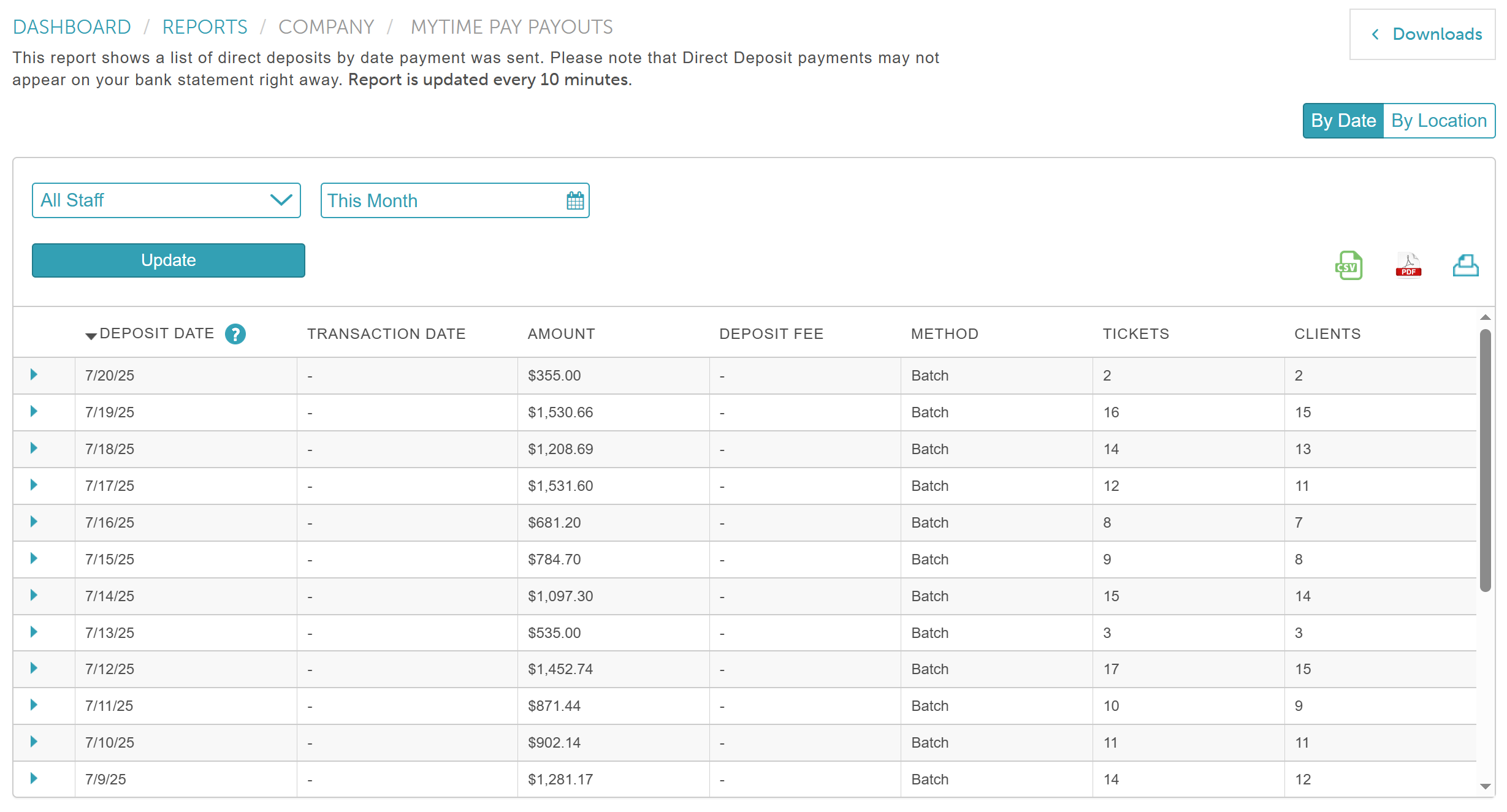Export the report as CSV
This screenshot has width=1507, height=812.
[1348, 265]
